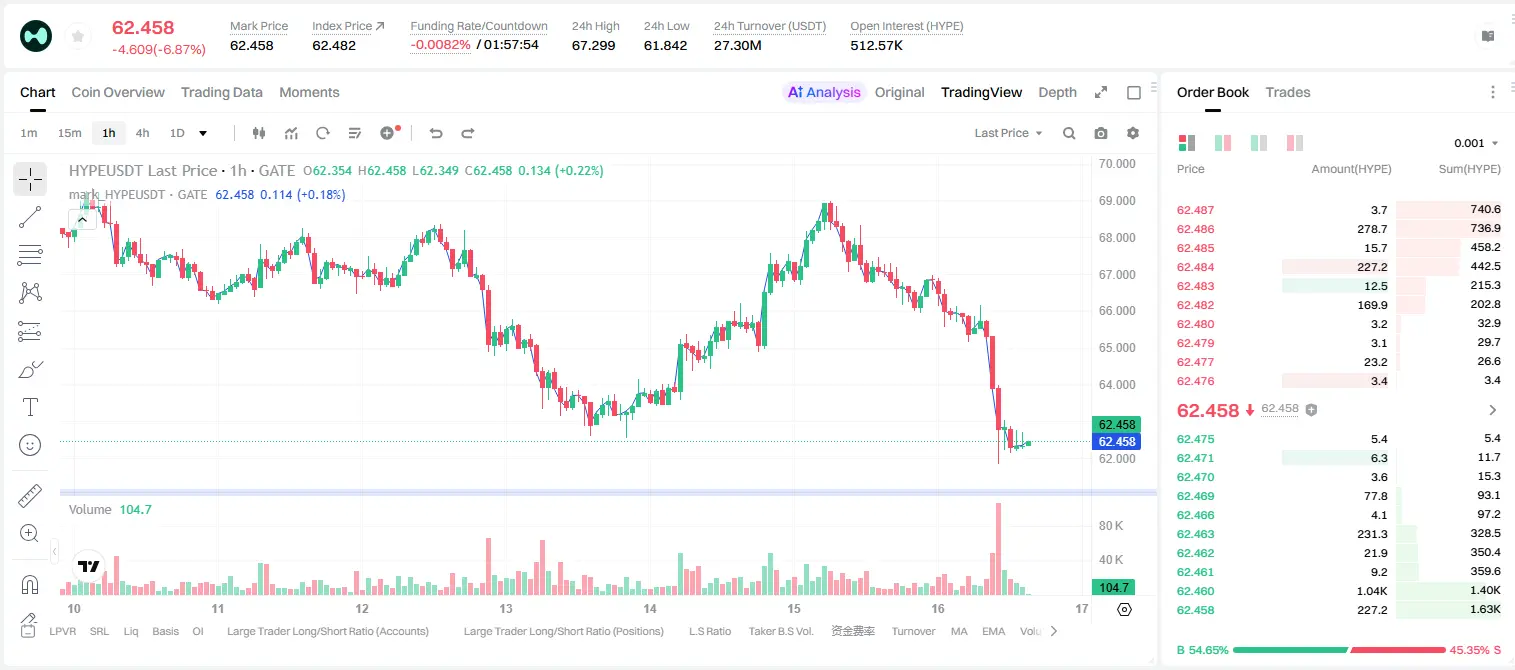This screenshot has width=1515, height=670.
Task: Open the Last Price dropdown
Action: (1008, 133)
